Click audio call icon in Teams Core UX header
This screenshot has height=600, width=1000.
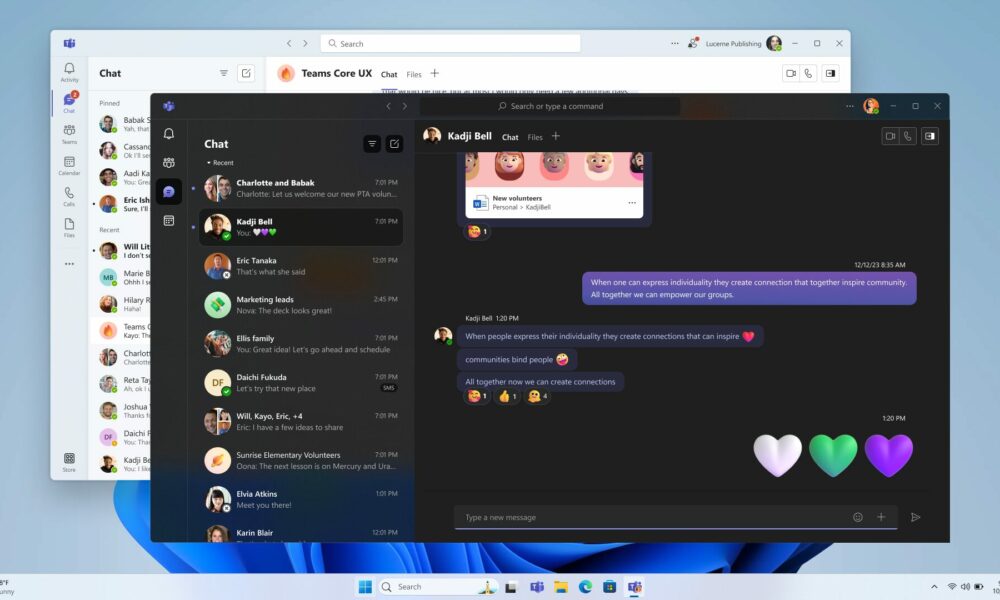[x=808, y=73]
